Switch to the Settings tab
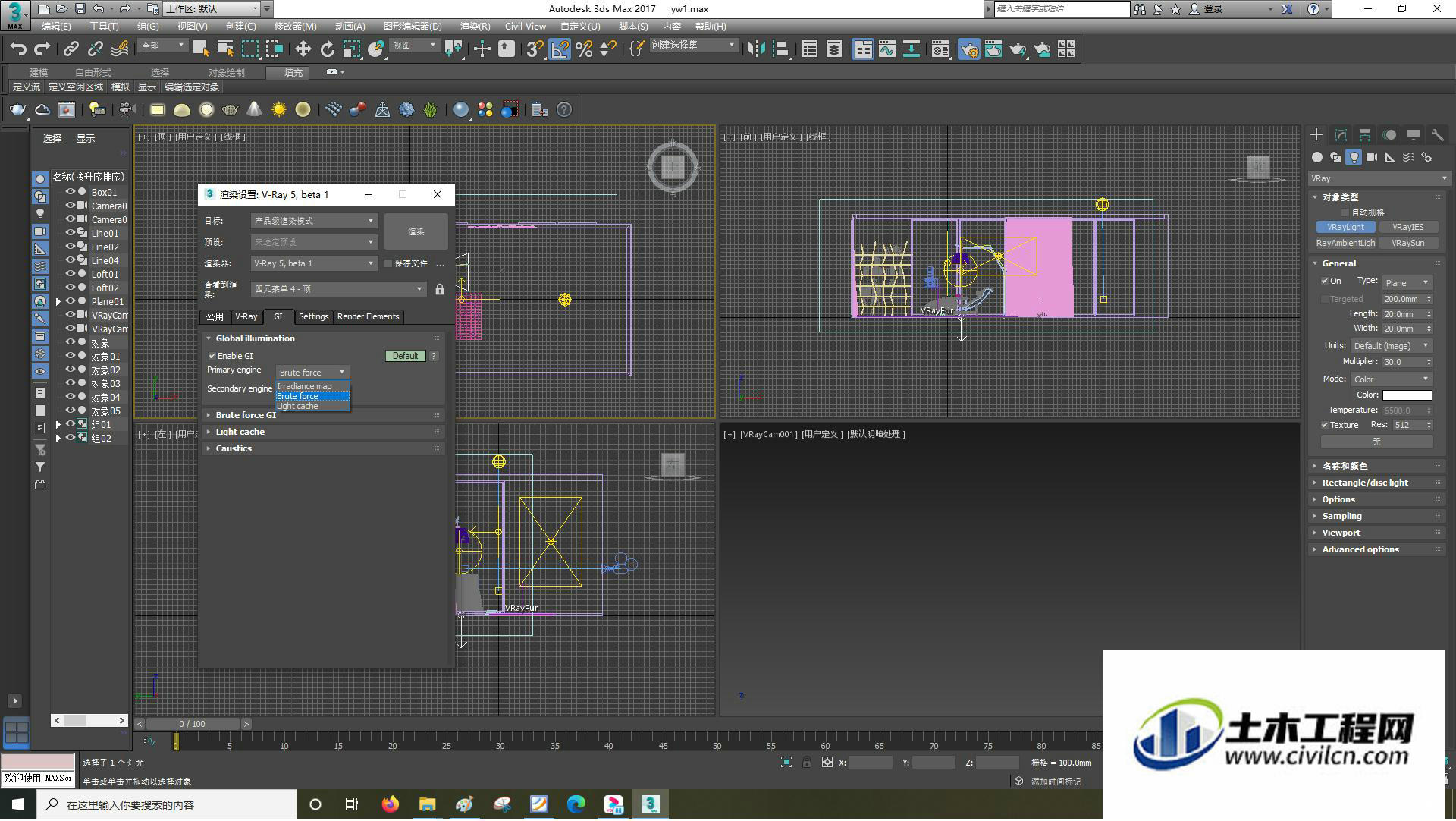The image size is (1456, 821). tap(313, 316)
